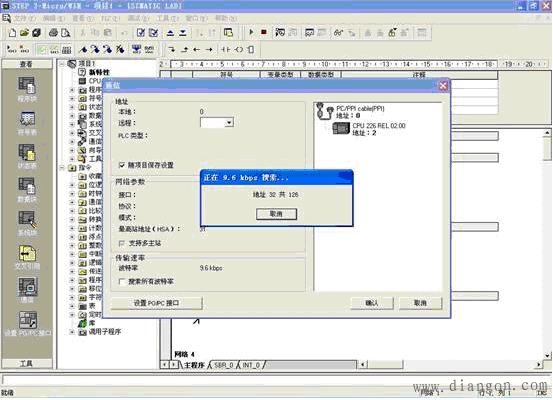This screenshot has height=400, width=553.
Task: Cancel the 9.6 kbps search dialog
Action: click(x=276, y=214)
